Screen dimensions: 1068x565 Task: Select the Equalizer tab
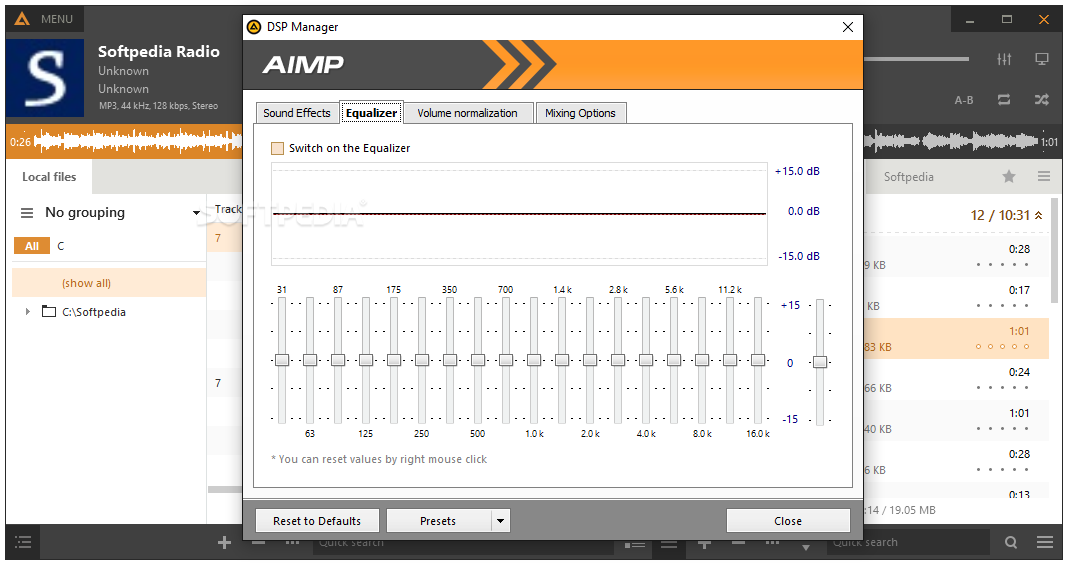tap(371, 113)
